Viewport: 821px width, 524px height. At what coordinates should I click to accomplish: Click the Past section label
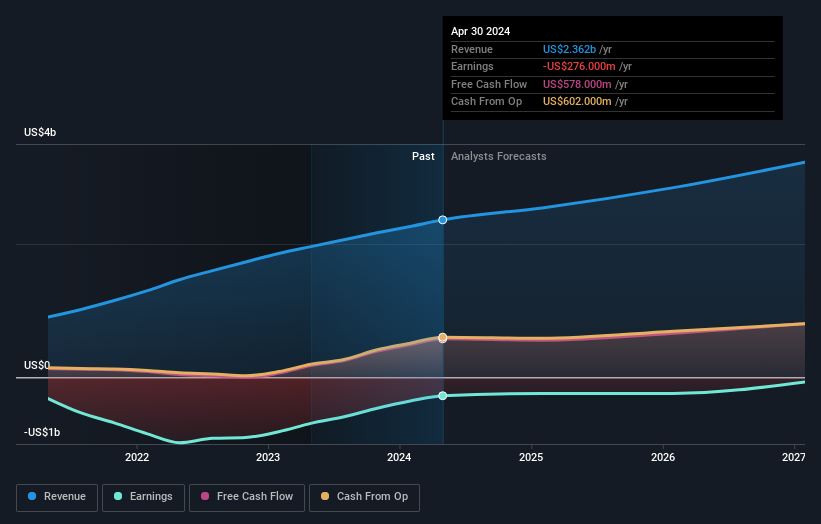(423, 157)
